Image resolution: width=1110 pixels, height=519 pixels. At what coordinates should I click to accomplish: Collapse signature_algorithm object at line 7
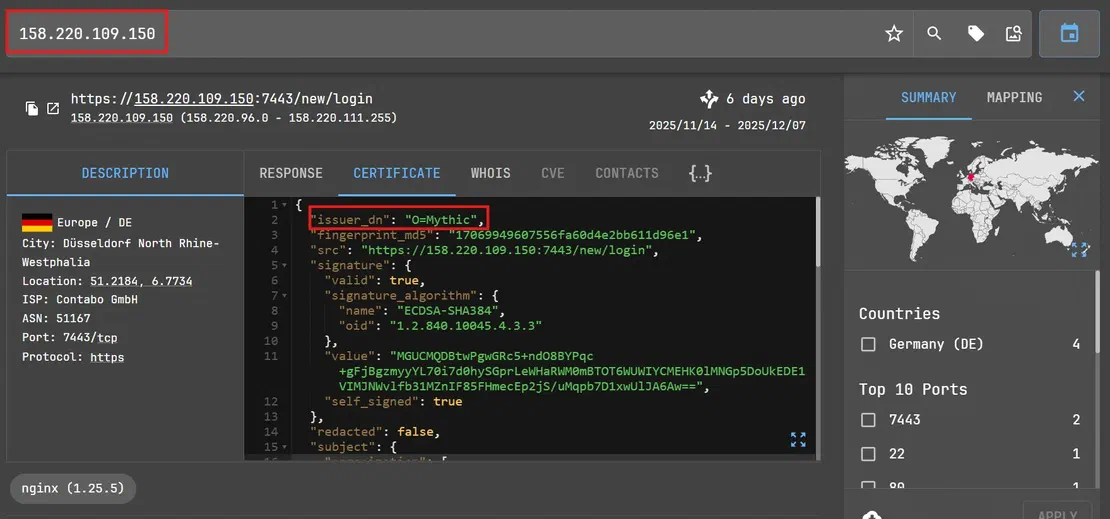coord(284,295)
